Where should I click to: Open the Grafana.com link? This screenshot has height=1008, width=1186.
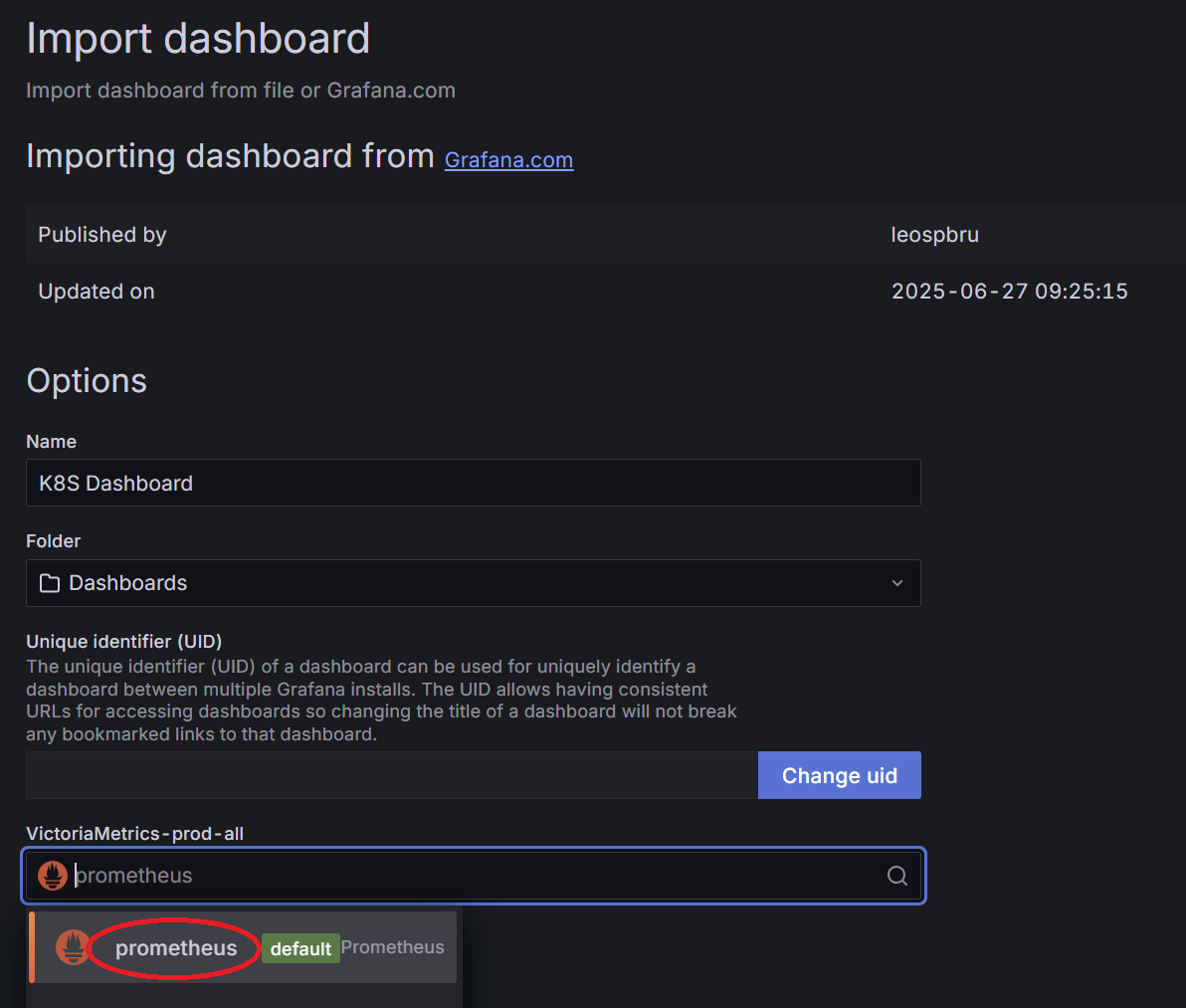click(508, 160)
